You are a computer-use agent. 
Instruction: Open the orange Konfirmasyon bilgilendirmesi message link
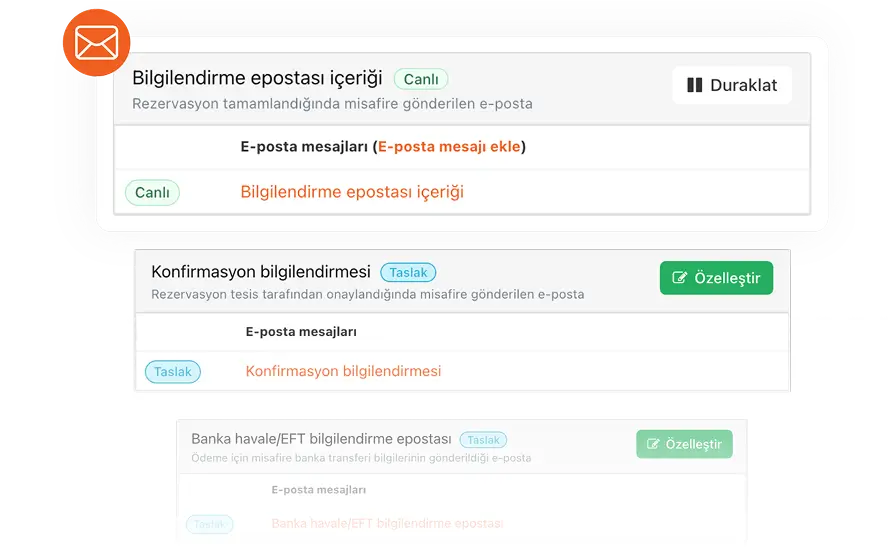pyautogui.click(x=343, y=371)
